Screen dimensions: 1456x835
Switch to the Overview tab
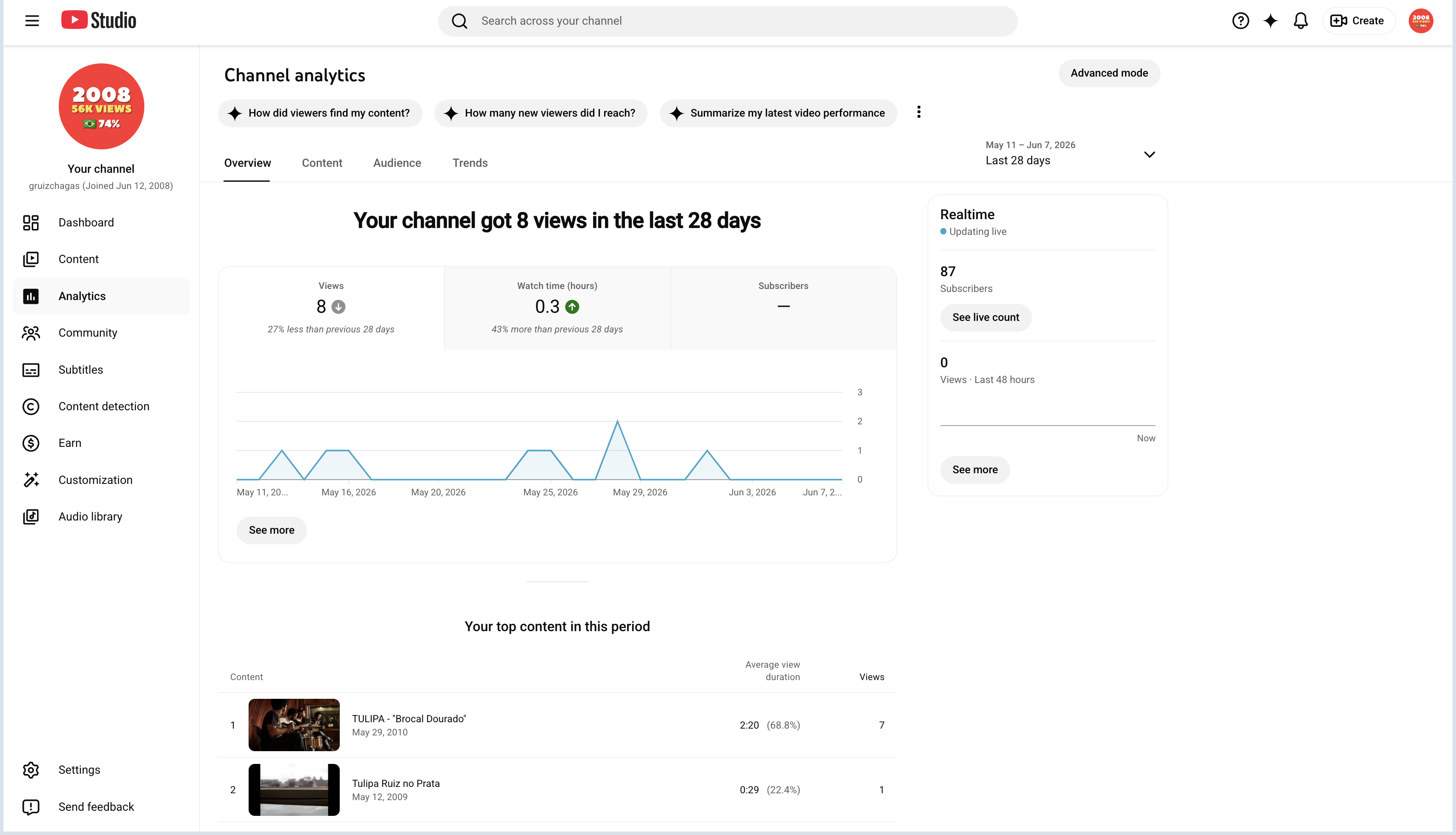(247, 163)
